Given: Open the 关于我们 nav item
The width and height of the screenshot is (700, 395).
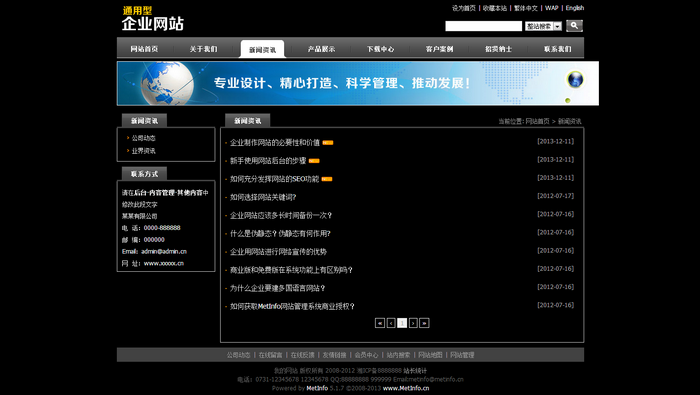Looking at the screenshot, I should [203, 49].
